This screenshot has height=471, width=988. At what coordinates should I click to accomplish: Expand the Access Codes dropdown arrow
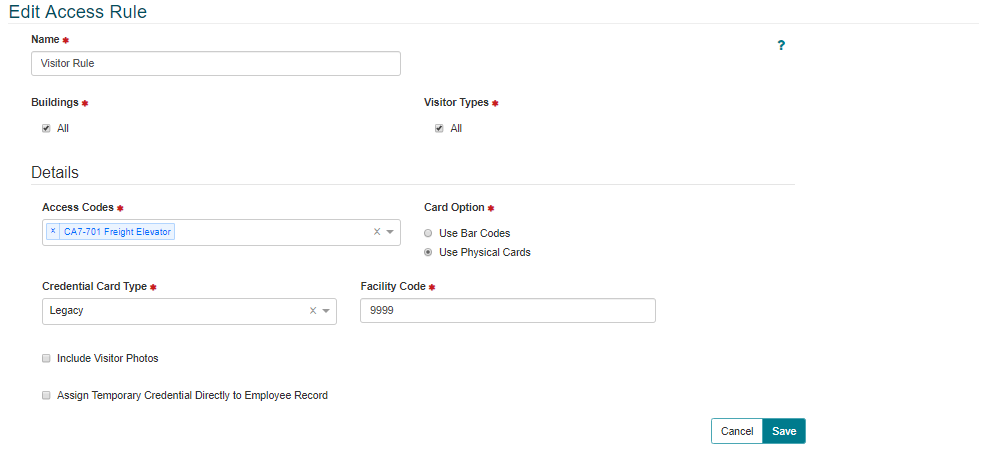click(390, 232)
